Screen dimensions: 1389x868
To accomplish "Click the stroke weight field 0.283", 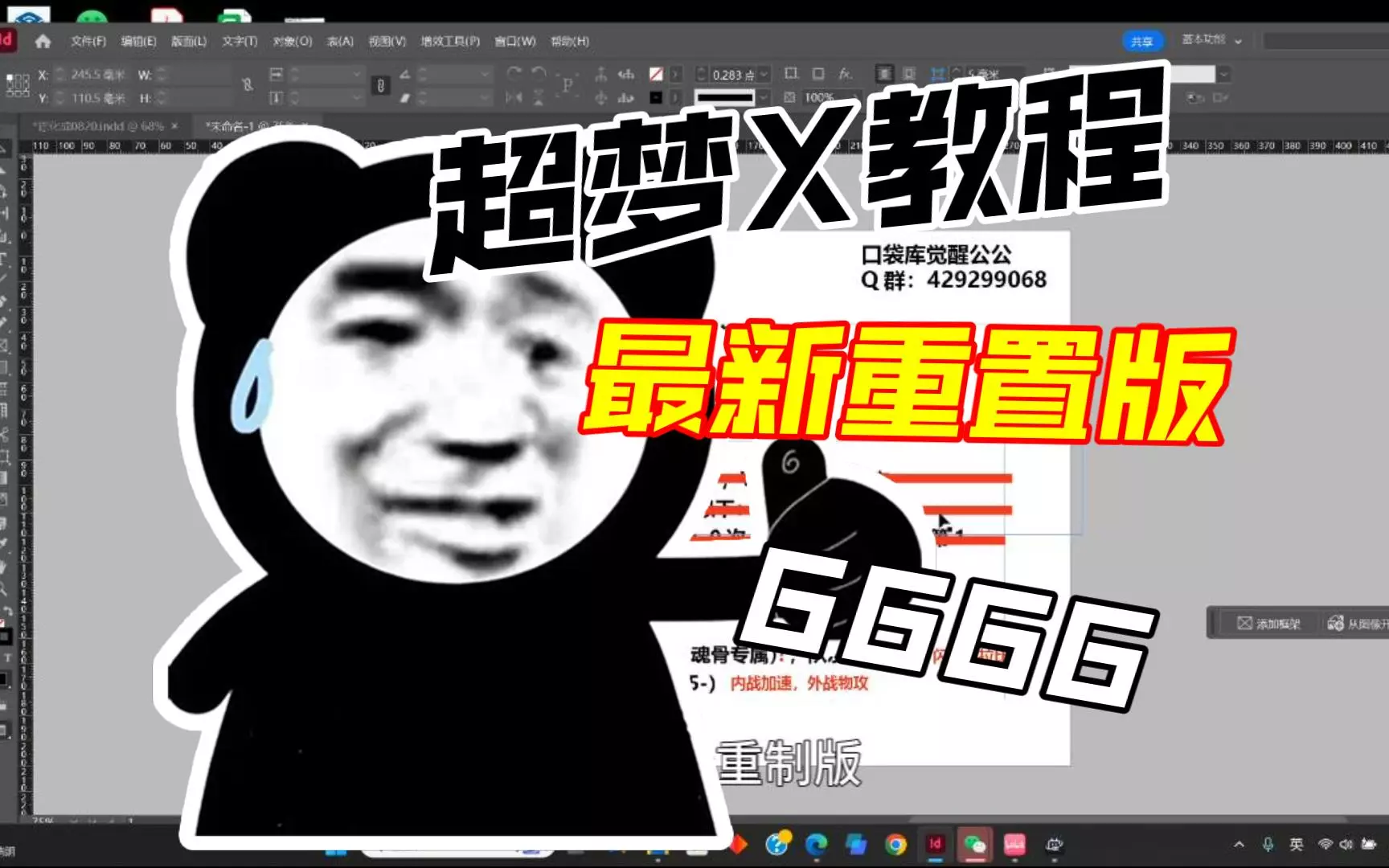I will click(x=732, y=74).
